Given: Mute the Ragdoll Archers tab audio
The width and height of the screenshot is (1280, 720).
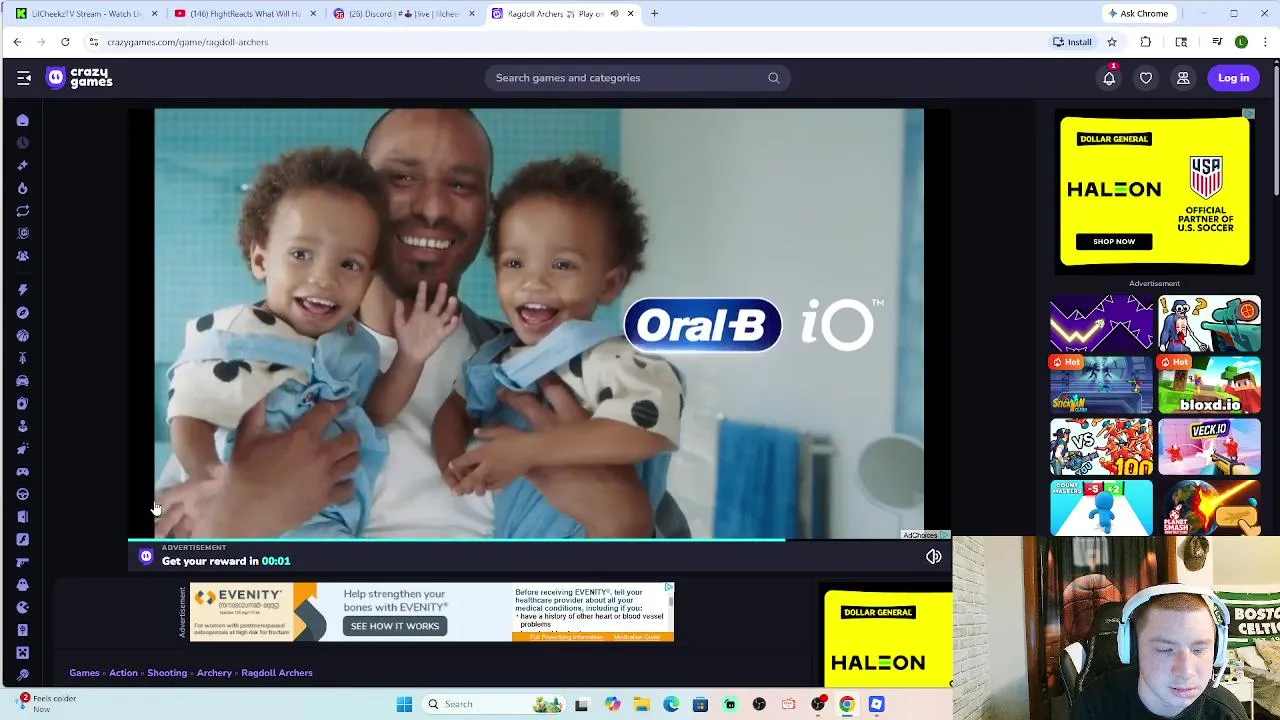Looking at the screenshot, I should coord(614,14).
